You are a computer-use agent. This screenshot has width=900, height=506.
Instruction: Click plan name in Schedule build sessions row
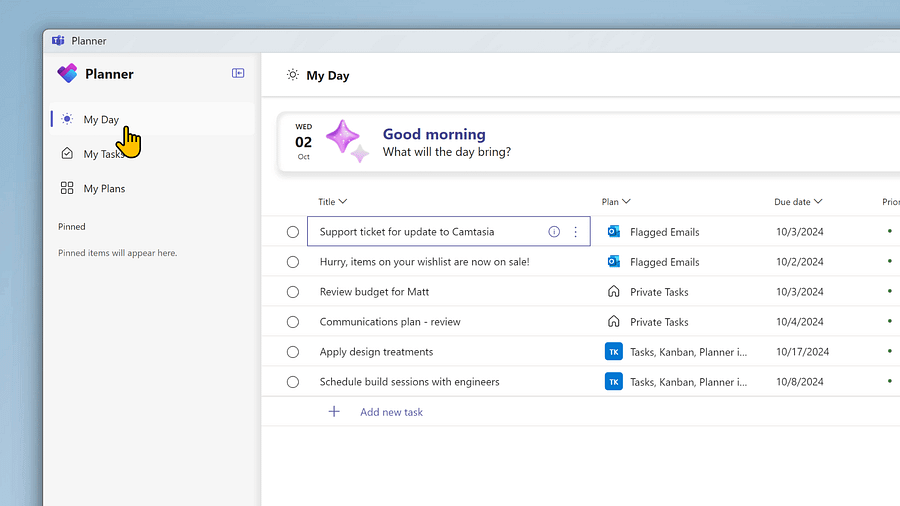pyautogui.click(x=689, y=382)
